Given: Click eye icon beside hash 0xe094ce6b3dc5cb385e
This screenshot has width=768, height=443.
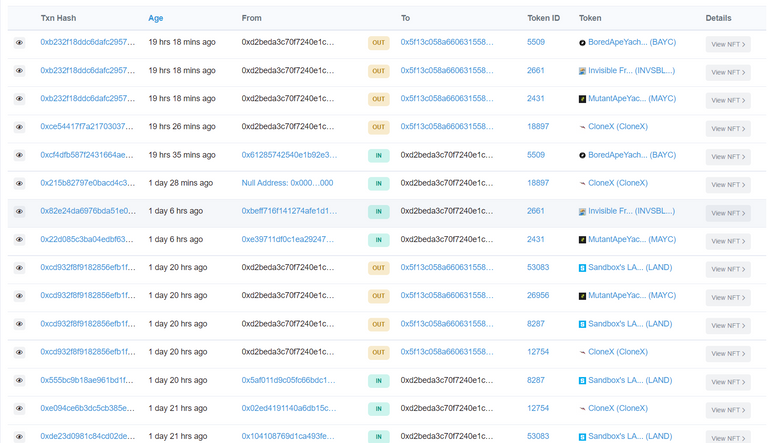Looking at the screenshot, I should pos(19,408).
